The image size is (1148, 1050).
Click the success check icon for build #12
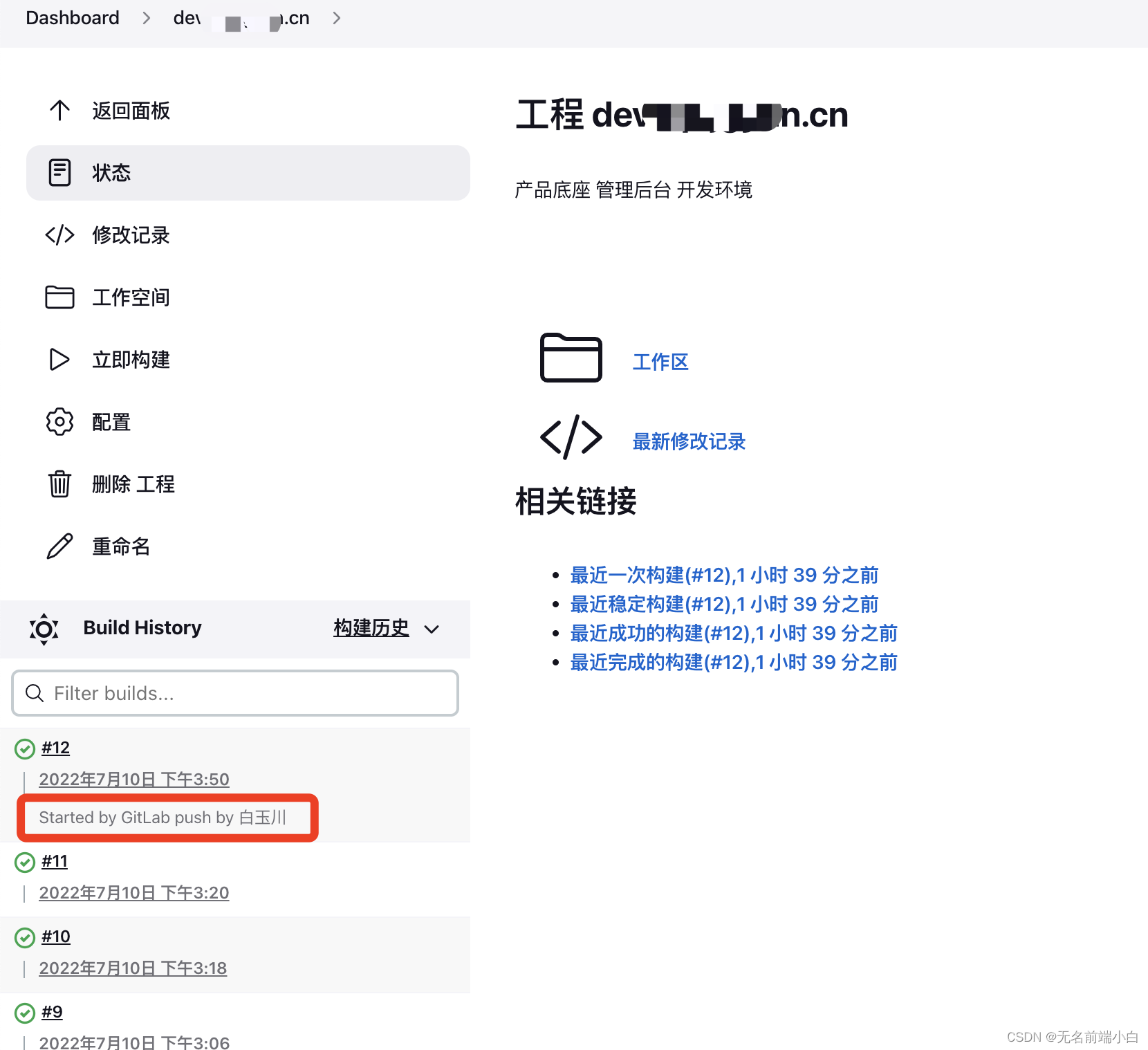tap(25, 748)
